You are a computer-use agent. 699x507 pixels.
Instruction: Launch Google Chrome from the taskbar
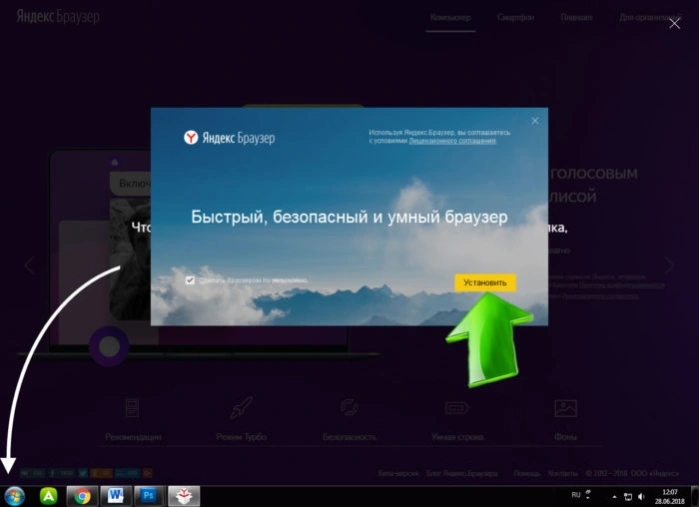(82, 496)
